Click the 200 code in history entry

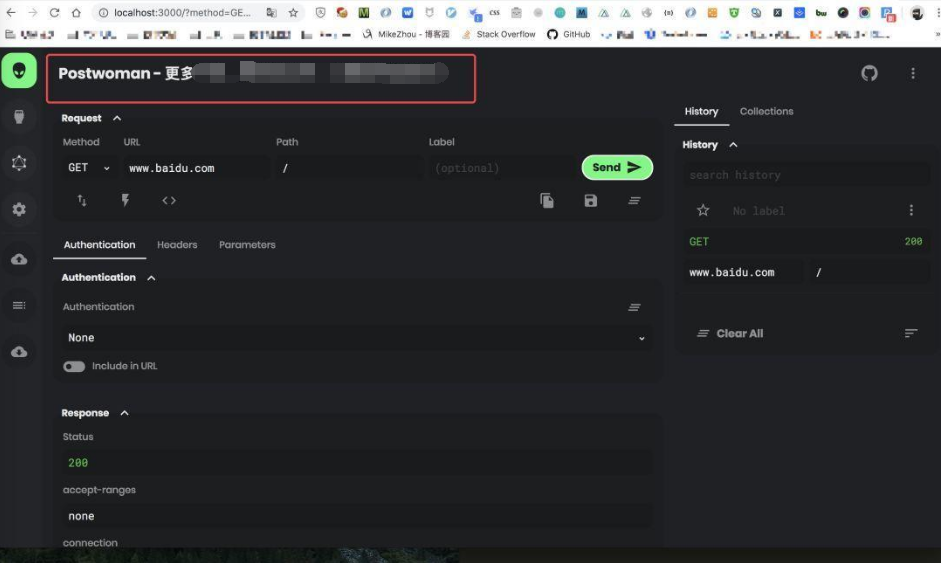[x=913, y=241]
